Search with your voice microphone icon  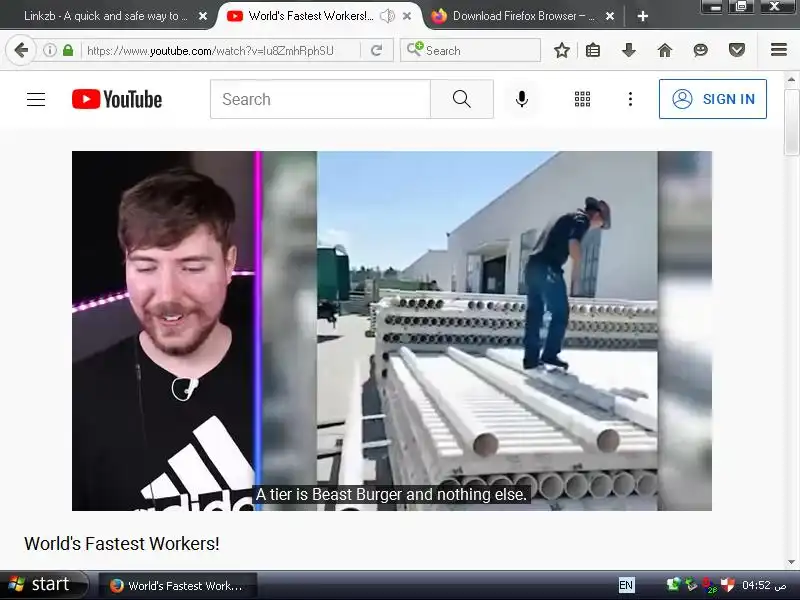521,99
